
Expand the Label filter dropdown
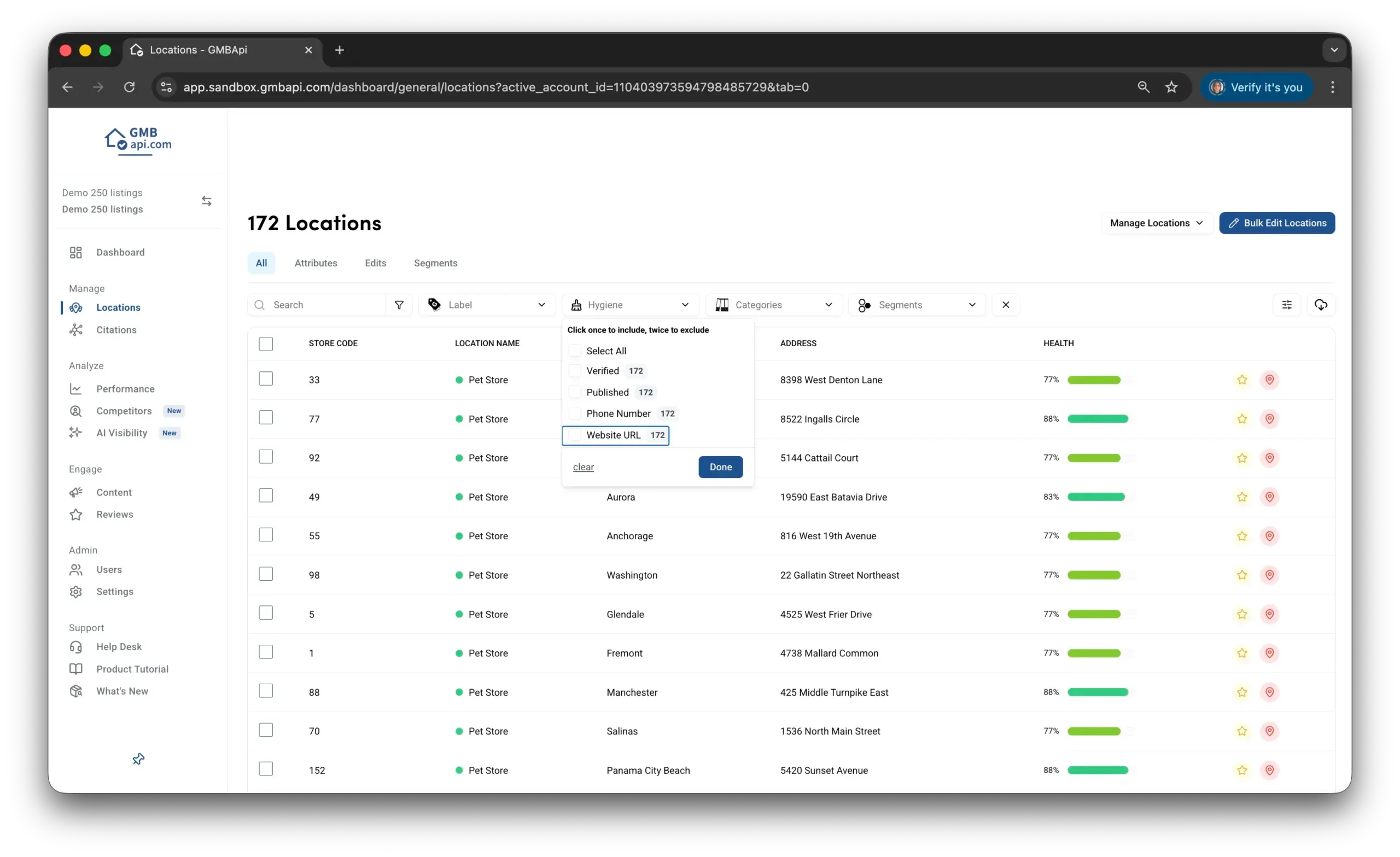pyautogui.click(x=486, y=305)
